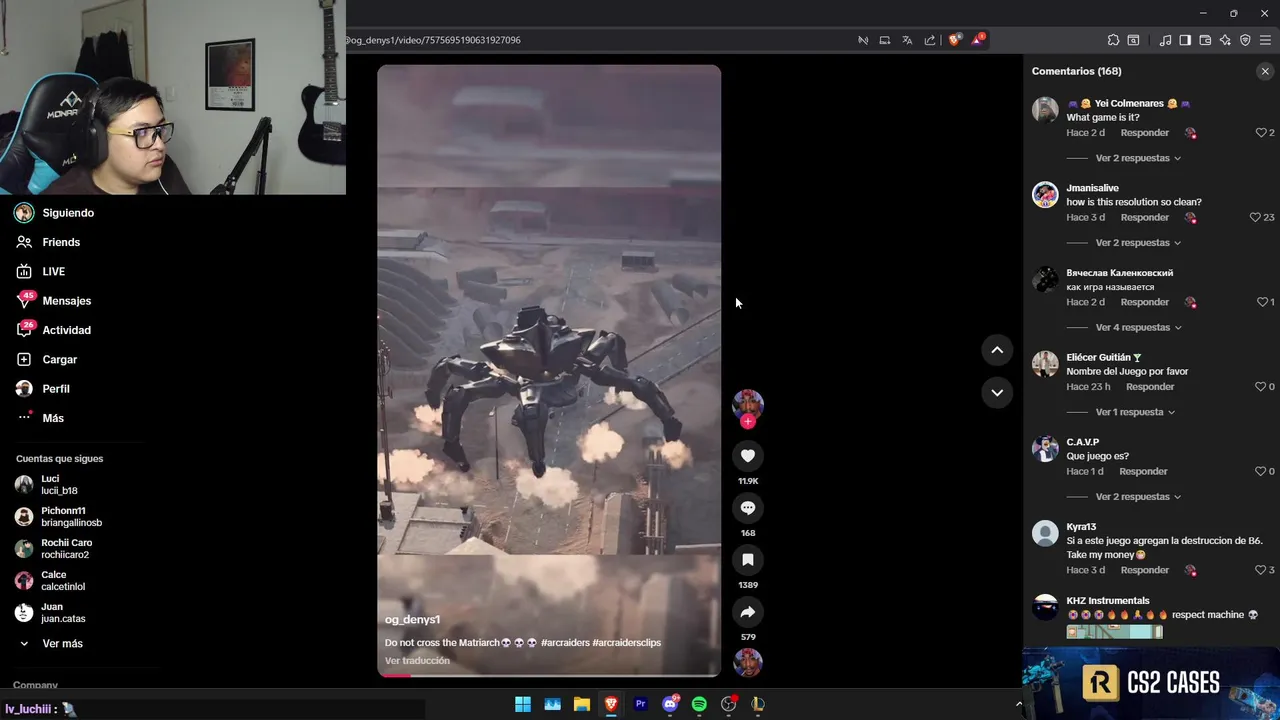Open Pichonn11 briangallinosb account
Image resolution: width=1280 pixels, height=720 pixels.
point(70,517)
